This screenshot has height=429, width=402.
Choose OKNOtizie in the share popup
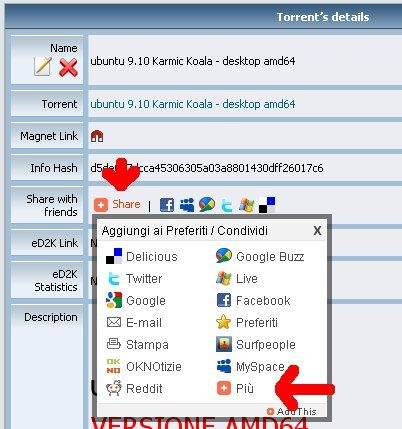point(144,367)
